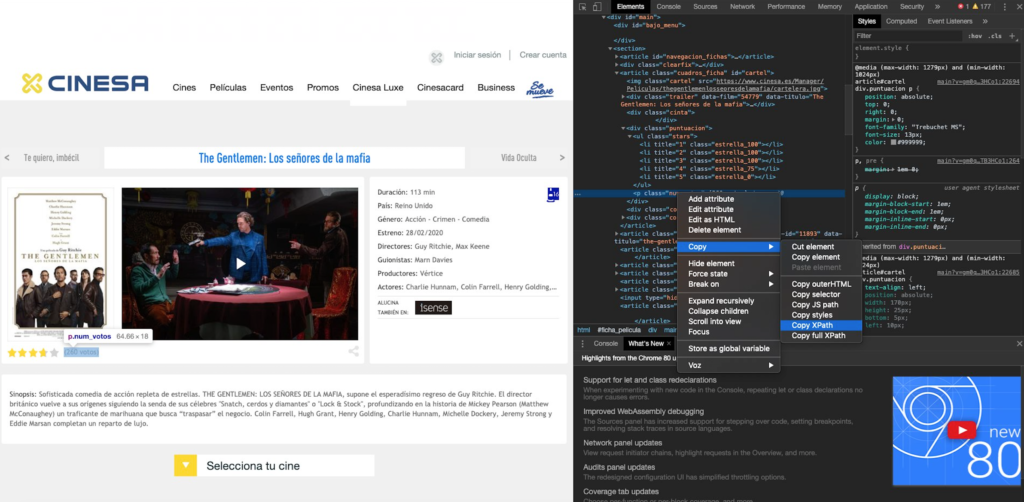Image resolution: width=1024 pixels, height=502 pixels.
Task: Collapse the div id="main" node
Action: pyautogui.click(x=603, y=18)
